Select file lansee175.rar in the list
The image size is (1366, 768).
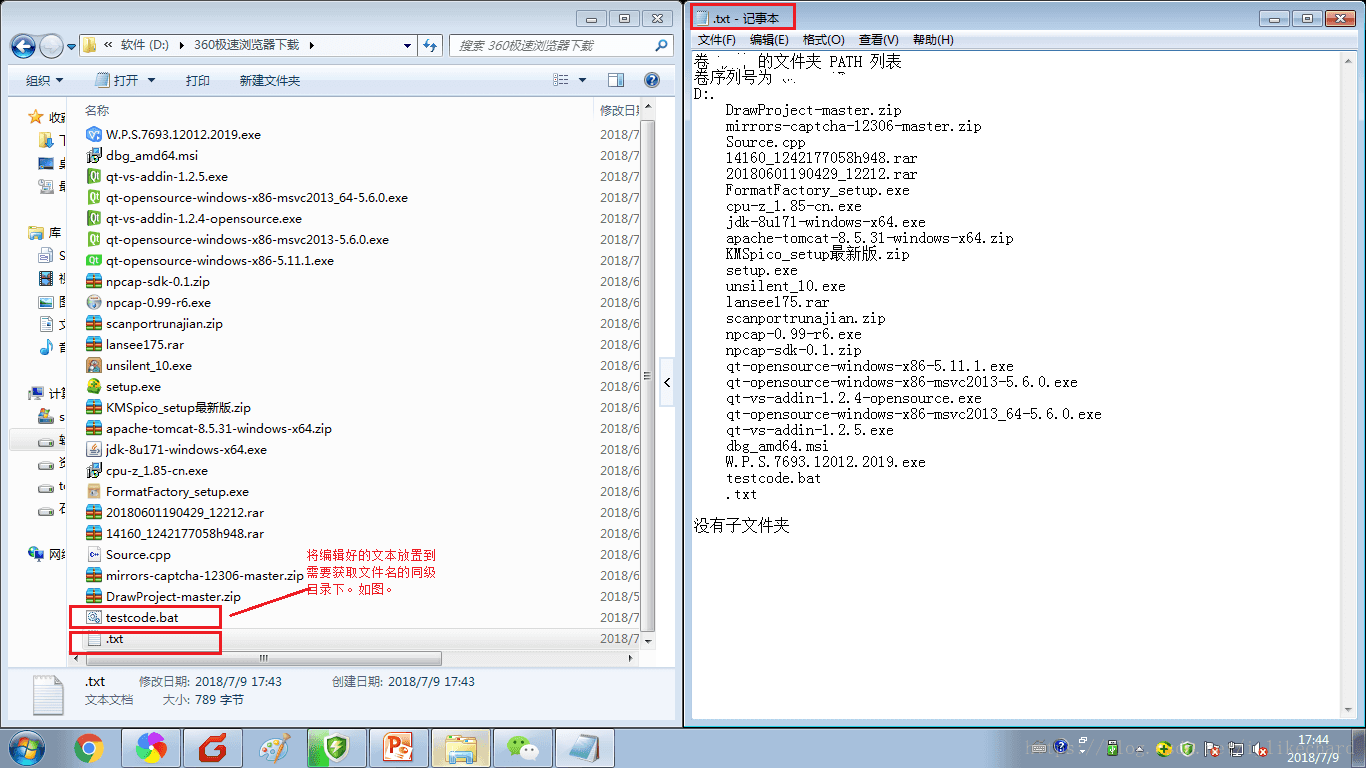[x=145, y=344]
